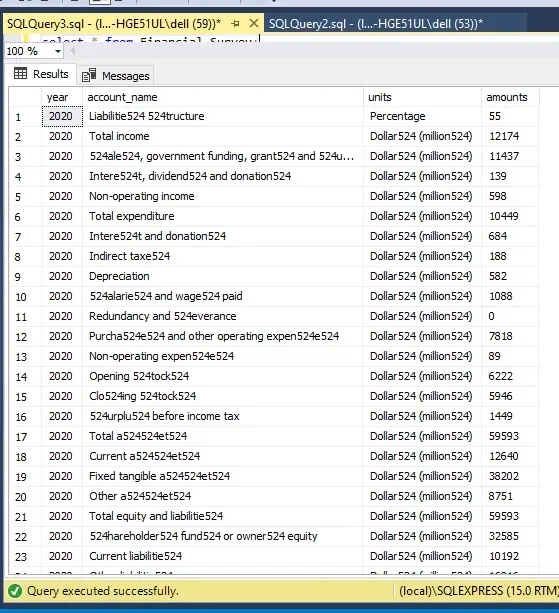This screenshot has height=613, width=559.
Task: Click 'Non-operating expen524e524' cell
Action: click(x=223, y=357)
